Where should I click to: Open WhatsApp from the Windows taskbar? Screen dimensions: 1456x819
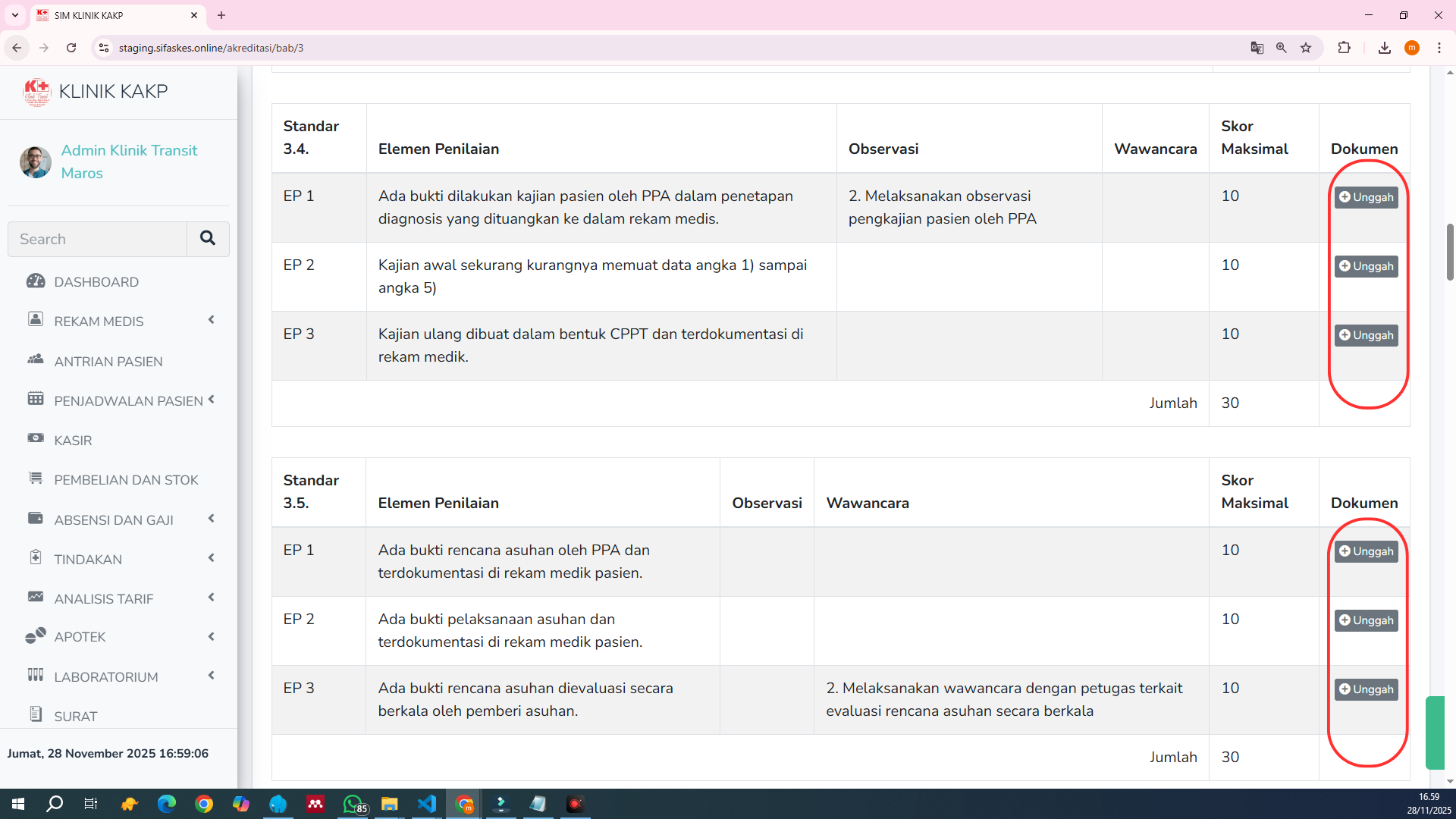coord(353,804)
